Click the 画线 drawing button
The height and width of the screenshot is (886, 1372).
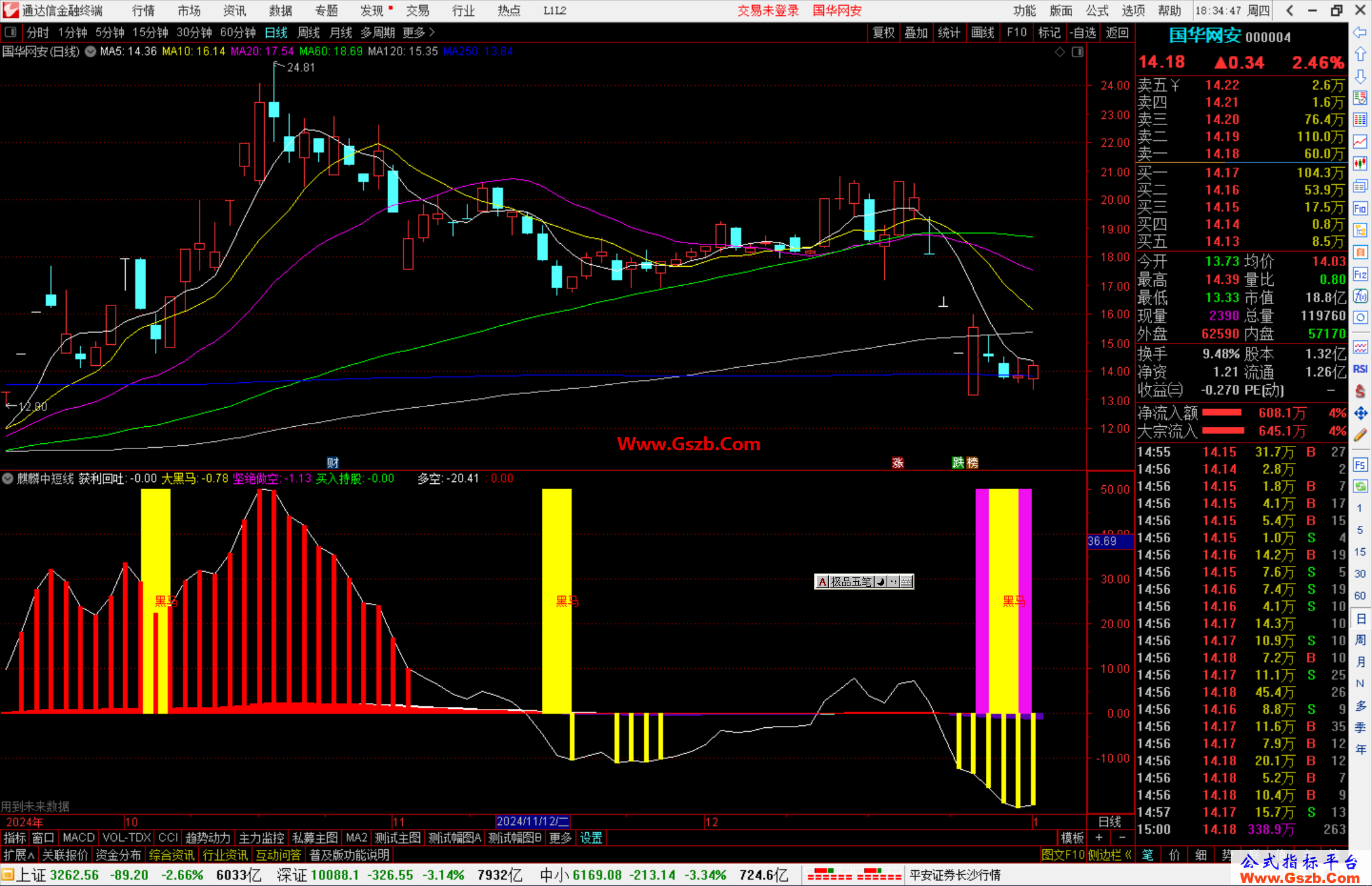(983, 32)
